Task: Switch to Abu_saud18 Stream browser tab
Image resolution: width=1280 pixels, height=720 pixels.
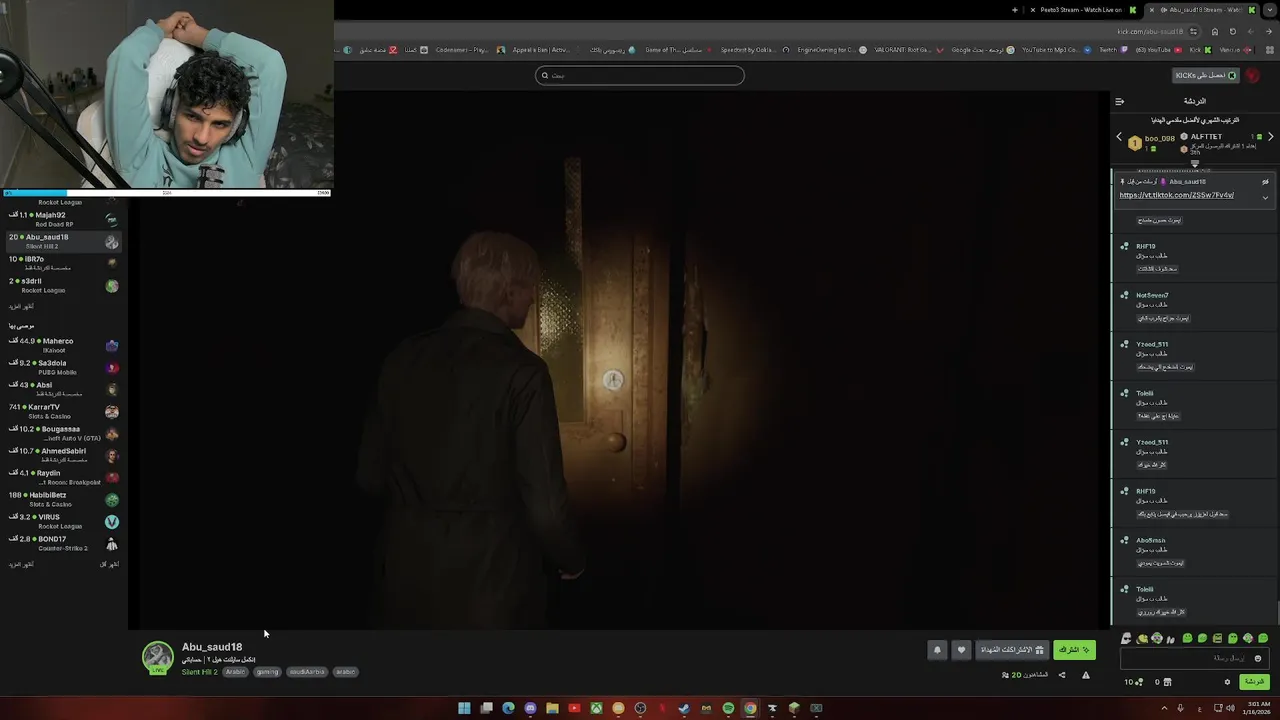Action: [x=1203, y=10]
